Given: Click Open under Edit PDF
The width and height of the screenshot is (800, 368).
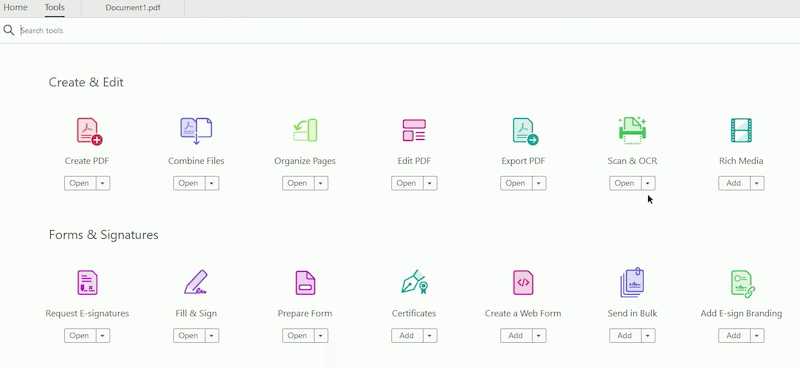Looking at the screenshot, I should 407,183.
